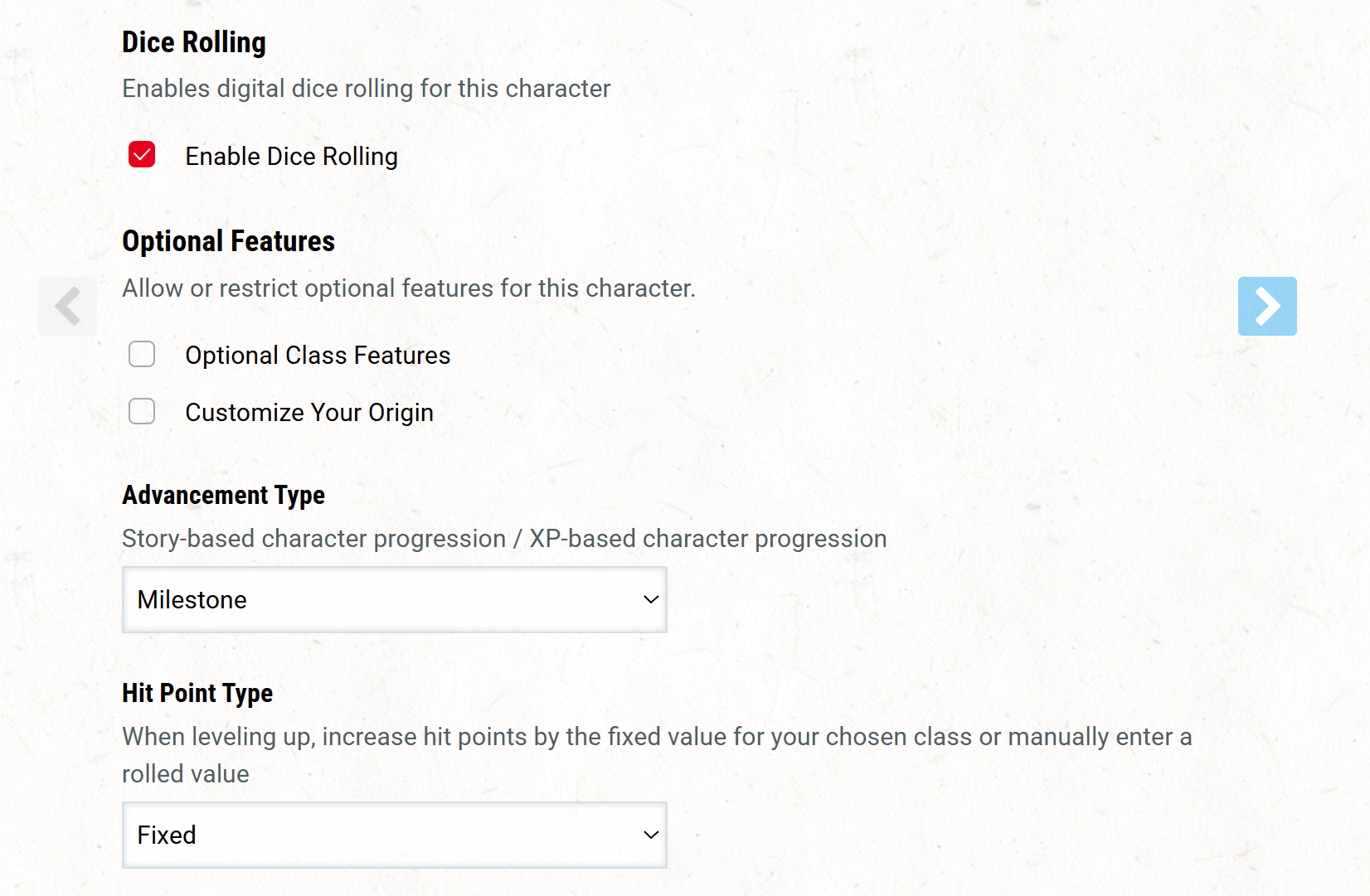Click the Advancement Type section heading
This screenshot has height=896, width=1370.
click(223, 495)
